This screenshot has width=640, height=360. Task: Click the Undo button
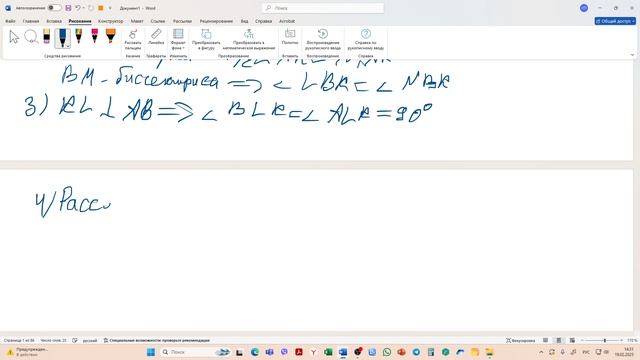click(78, 8)
